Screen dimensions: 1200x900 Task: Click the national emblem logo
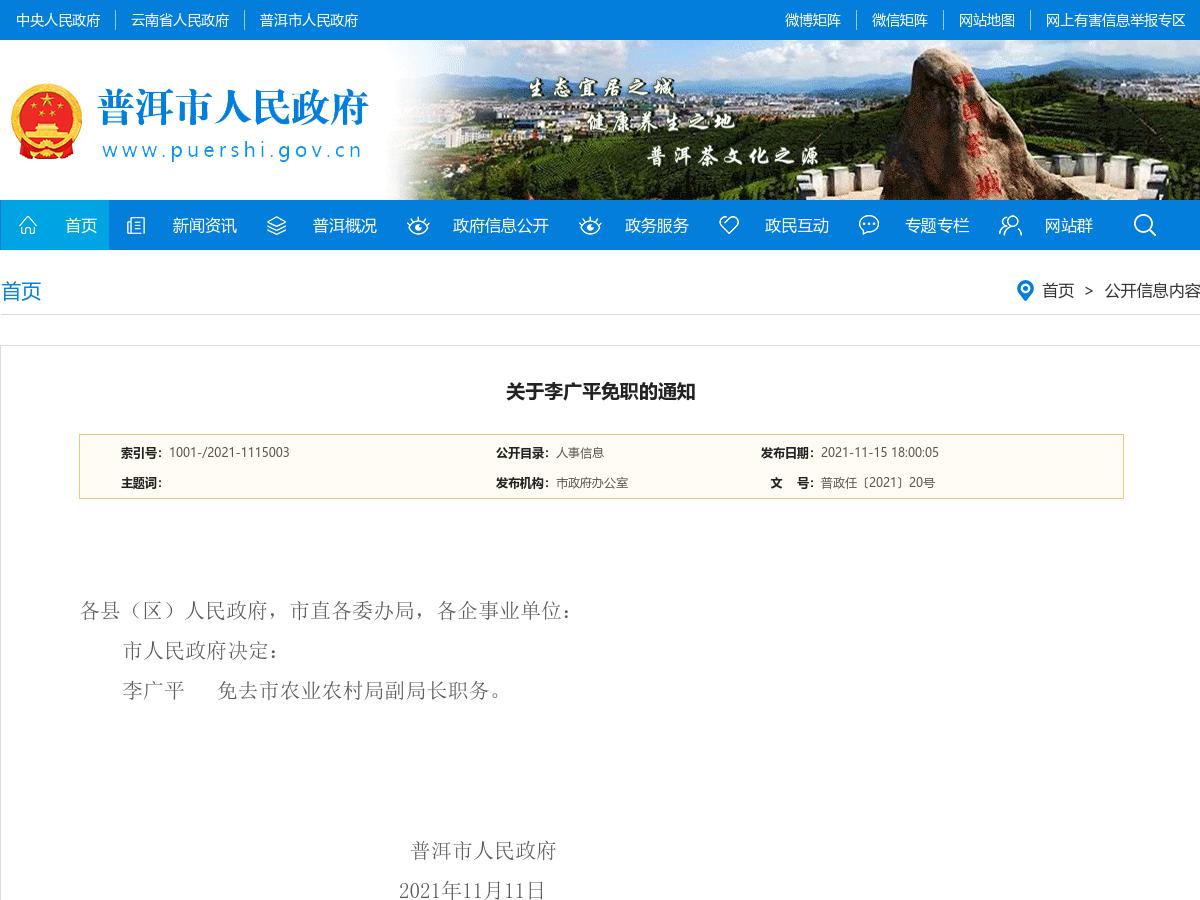coord(46,121)
